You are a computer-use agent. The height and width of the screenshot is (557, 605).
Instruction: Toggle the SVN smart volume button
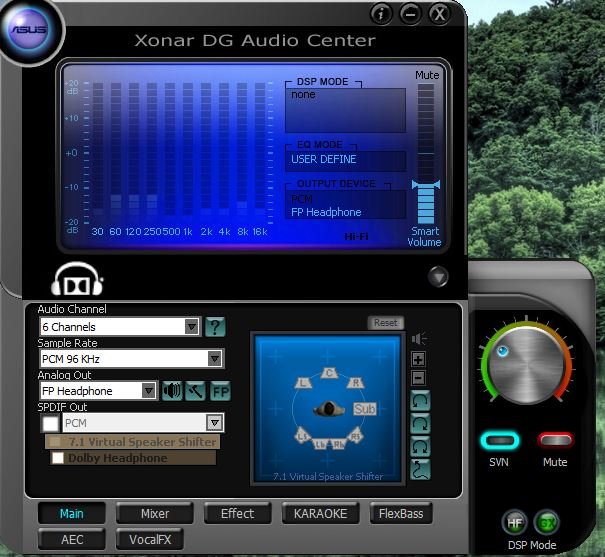(x=500, y=441)
